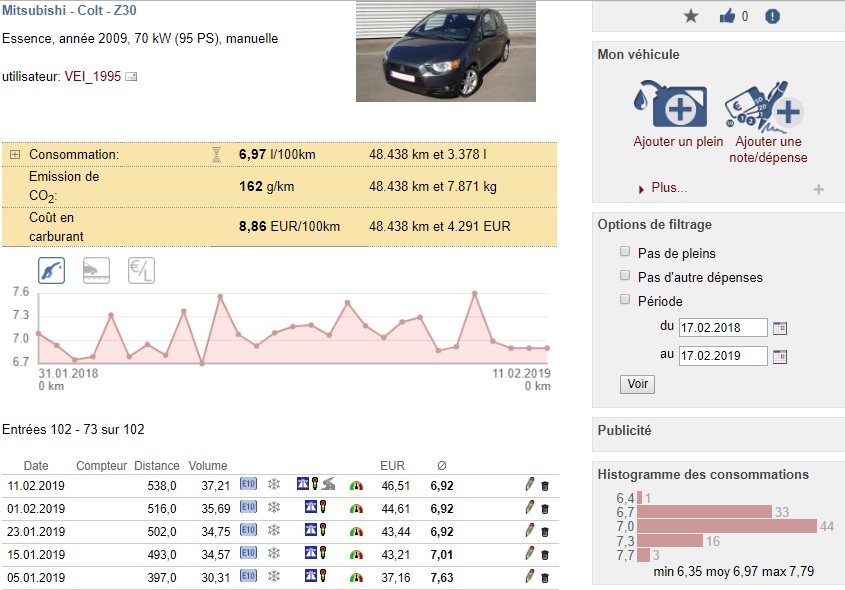This screenshot has height=590, width=845.
Task: Click the 7,0 histogram bar with 44
Action: [x=726, y=526]
